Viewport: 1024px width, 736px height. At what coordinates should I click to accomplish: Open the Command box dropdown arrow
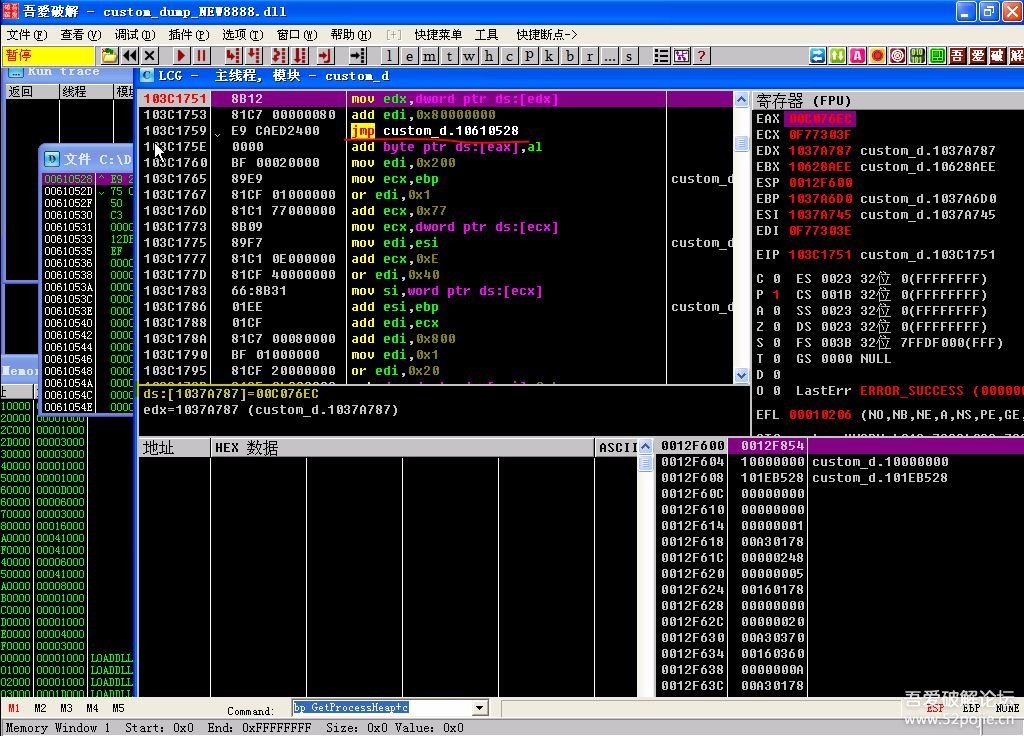tap(480, 708)
